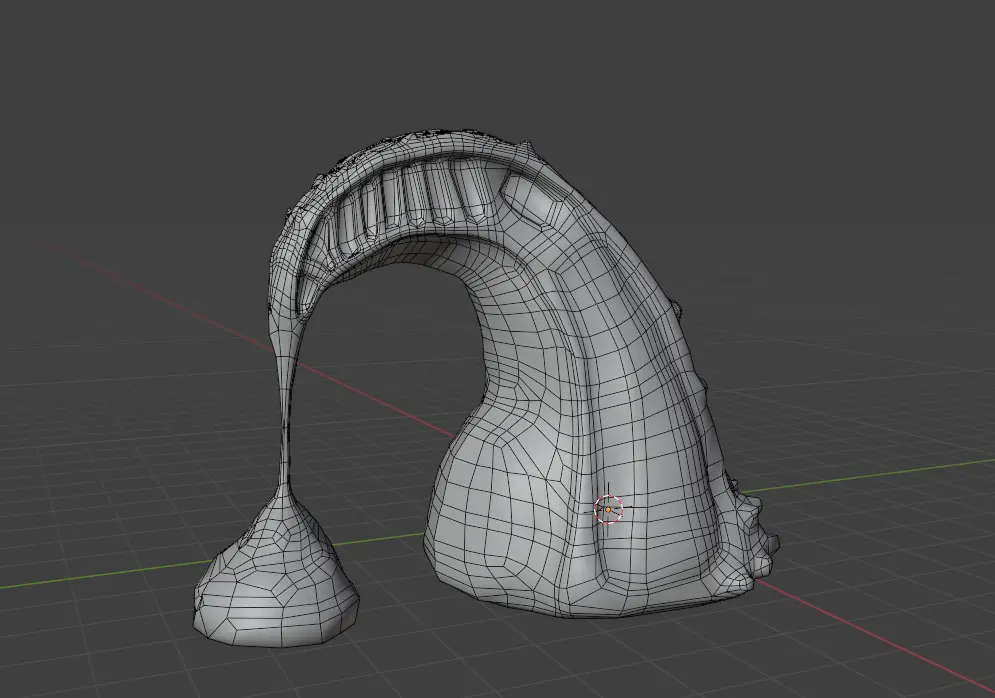Select the small bump on the arch's right outer edge
The image size is (995, 698).
(681, 303)
